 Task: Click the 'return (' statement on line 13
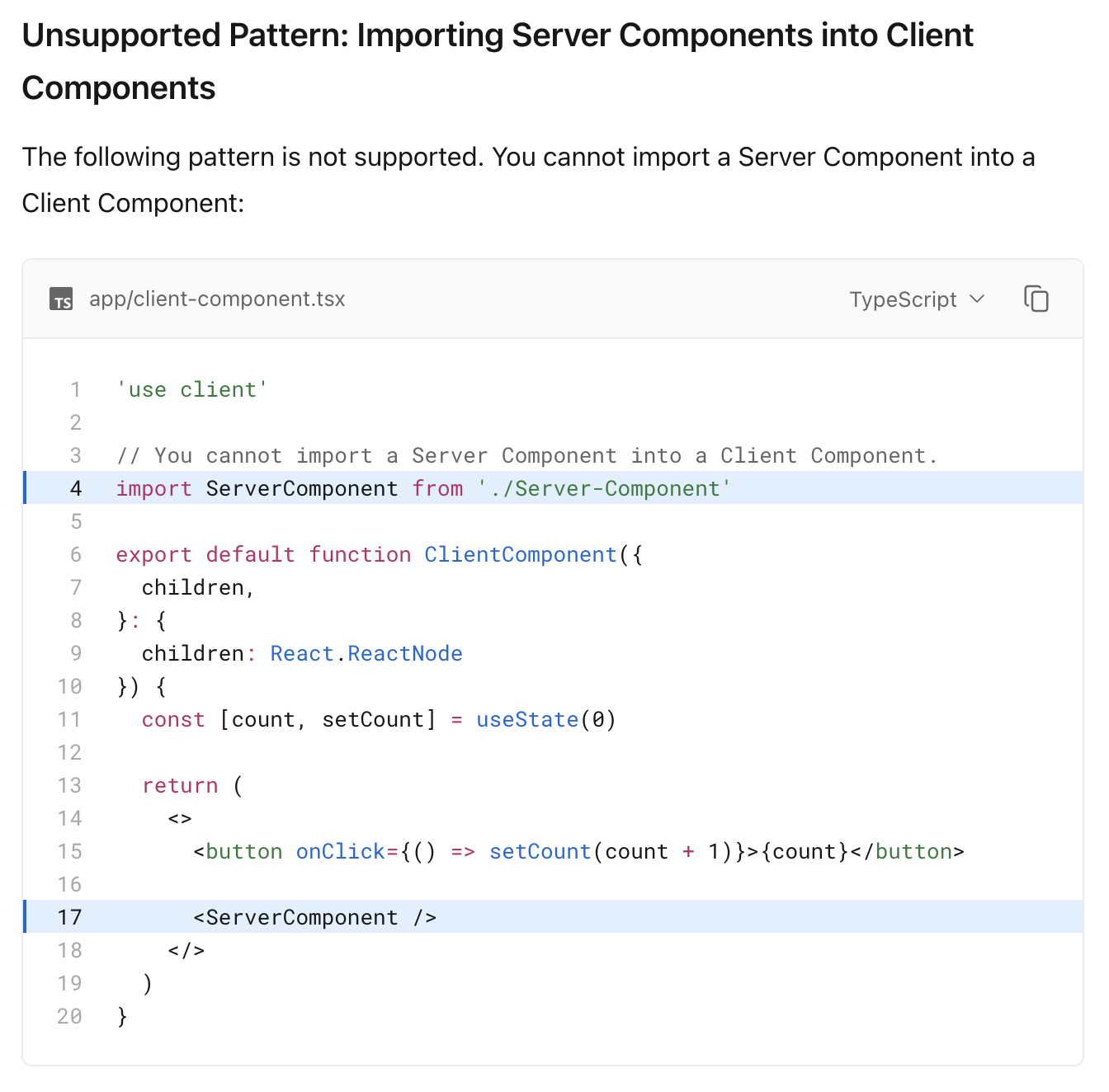coord(192,785)
